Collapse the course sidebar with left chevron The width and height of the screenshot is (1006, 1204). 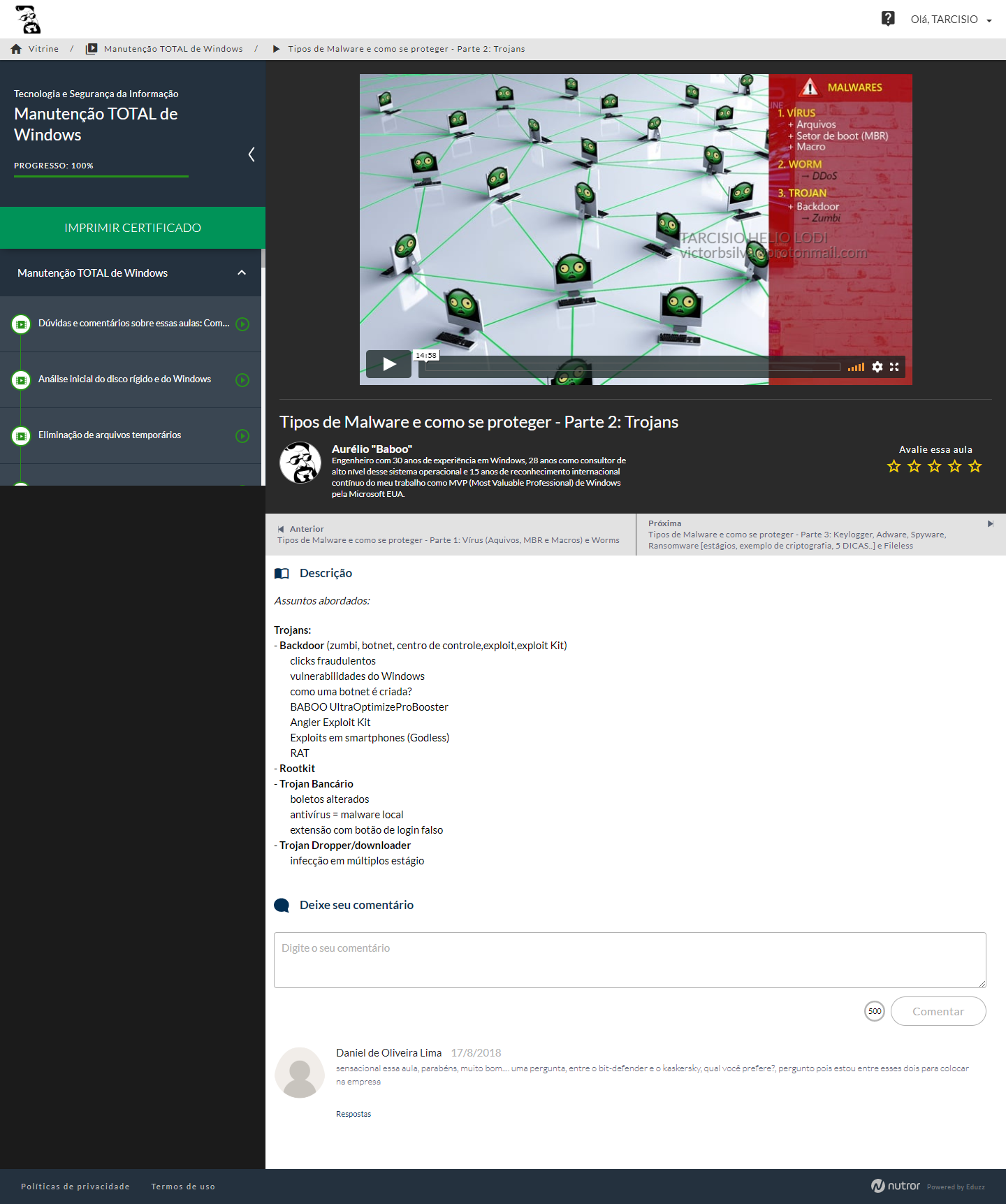pyautogui.click(x=251, y=154)
